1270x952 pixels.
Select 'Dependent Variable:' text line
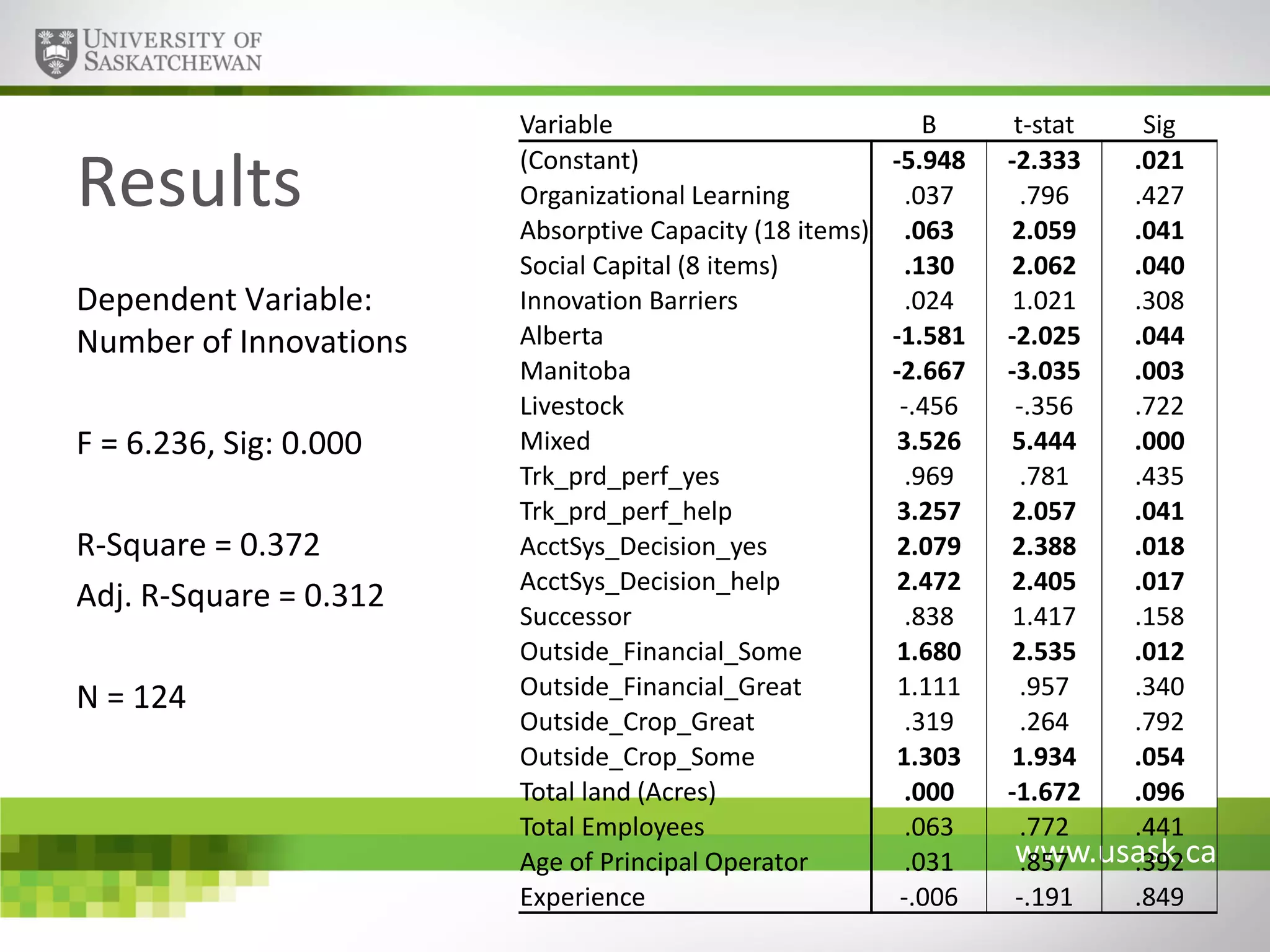(224, 300)
